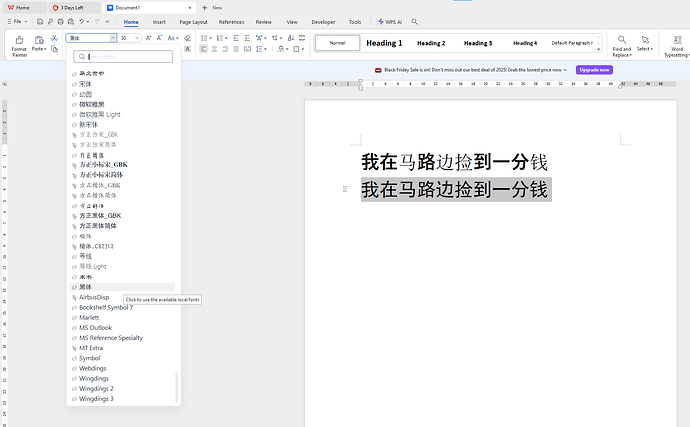Click the Clear Formatting eraser icon
The height and width of the screenshot is (427, 690).
coord(187,38)
